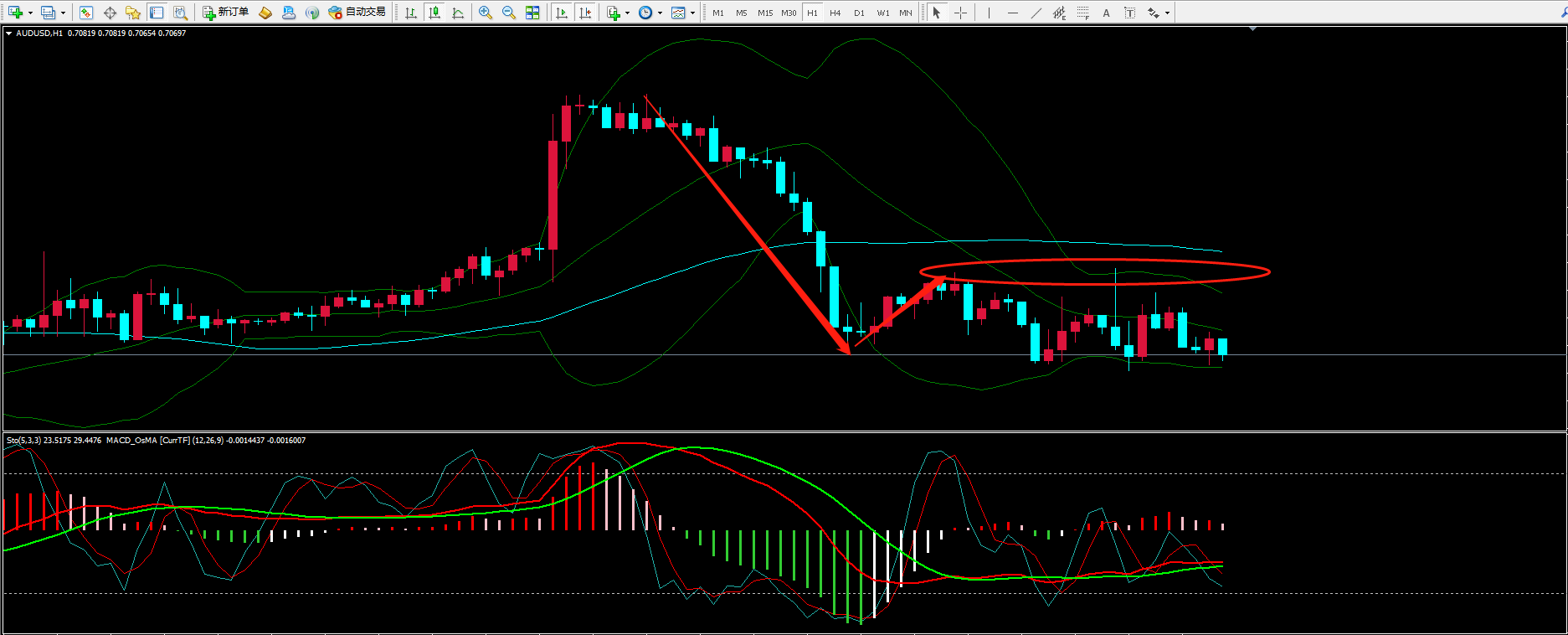Toggle the Chart Shift button
This screenshot has height=635, width=1568.
coord(585,13)
